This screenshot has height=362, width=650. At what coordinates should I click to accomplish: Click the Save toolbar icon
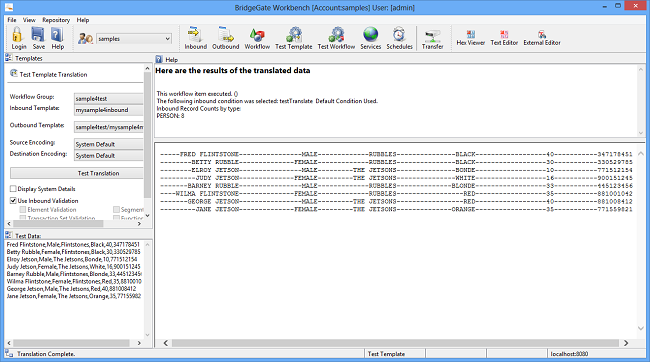(x=38, y=38)
